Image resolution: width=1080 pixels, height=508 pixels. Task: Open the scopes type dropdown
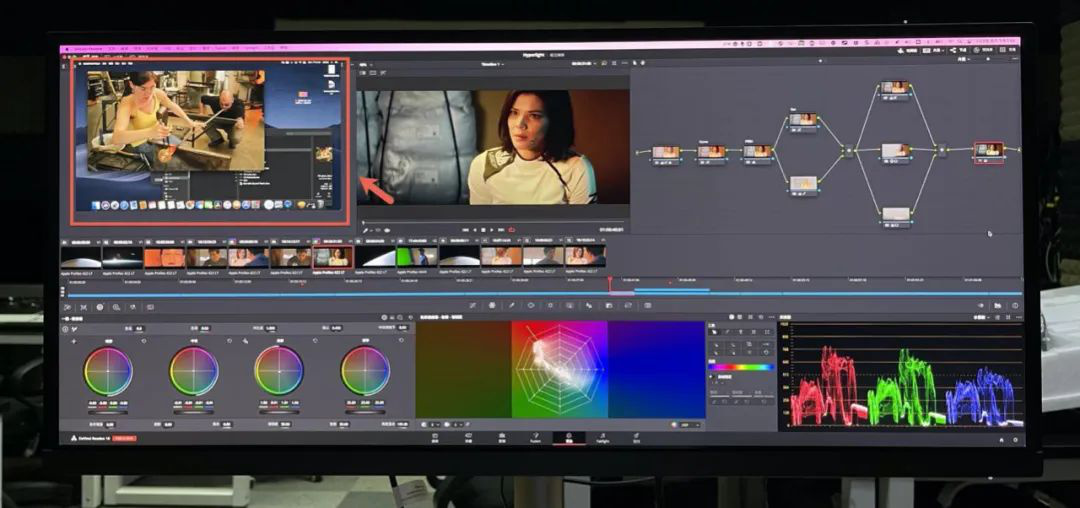tap(982, 317)
